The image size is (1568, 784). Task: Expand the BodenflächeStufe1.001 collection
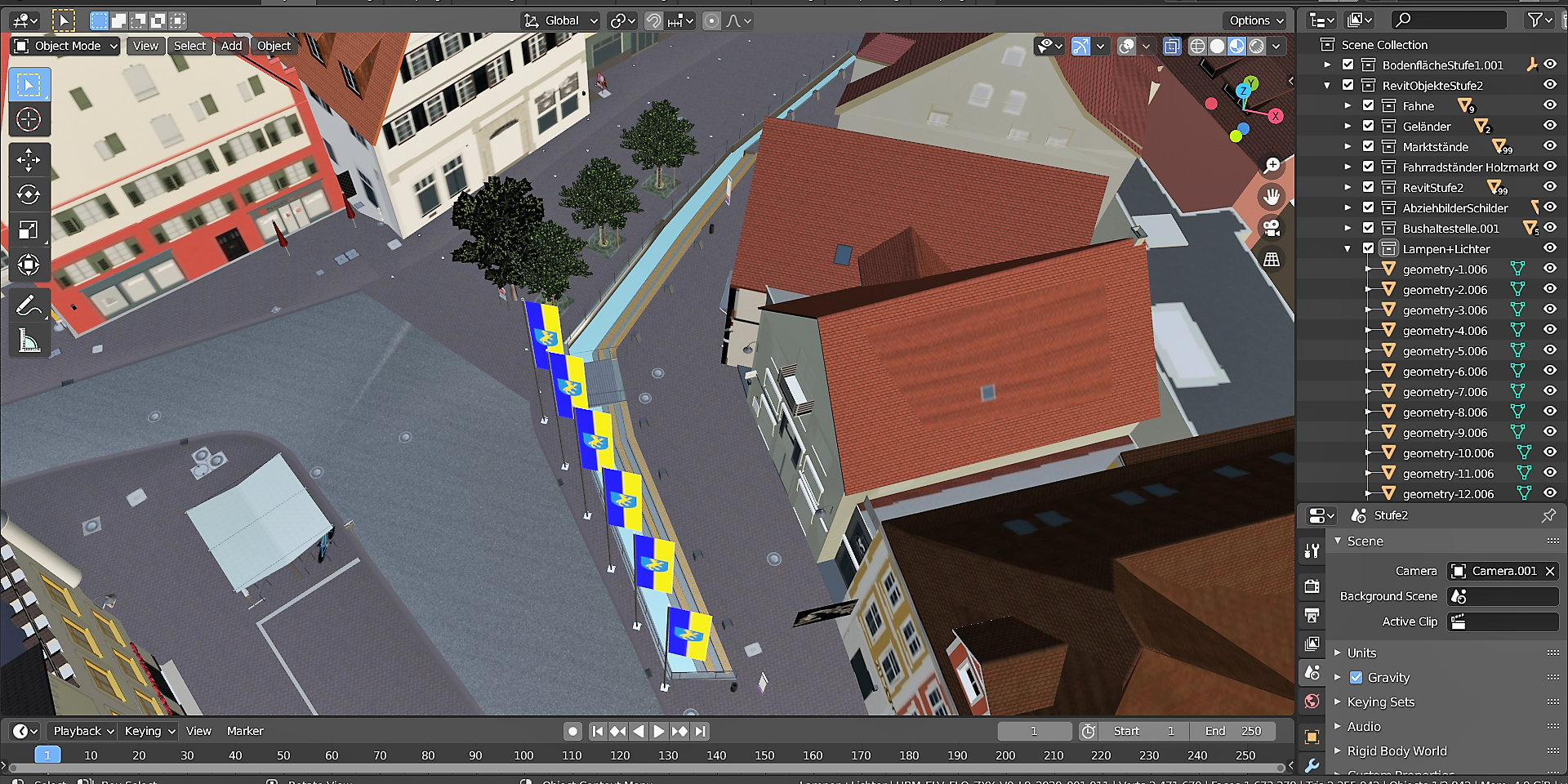(1327, 65)
